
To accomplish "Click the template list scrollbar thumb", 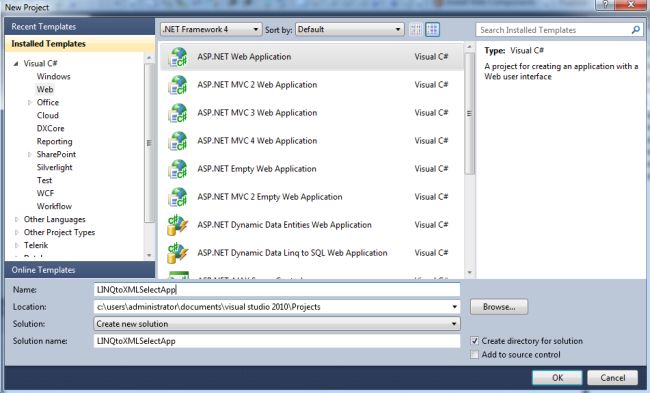I will (469, 113).
